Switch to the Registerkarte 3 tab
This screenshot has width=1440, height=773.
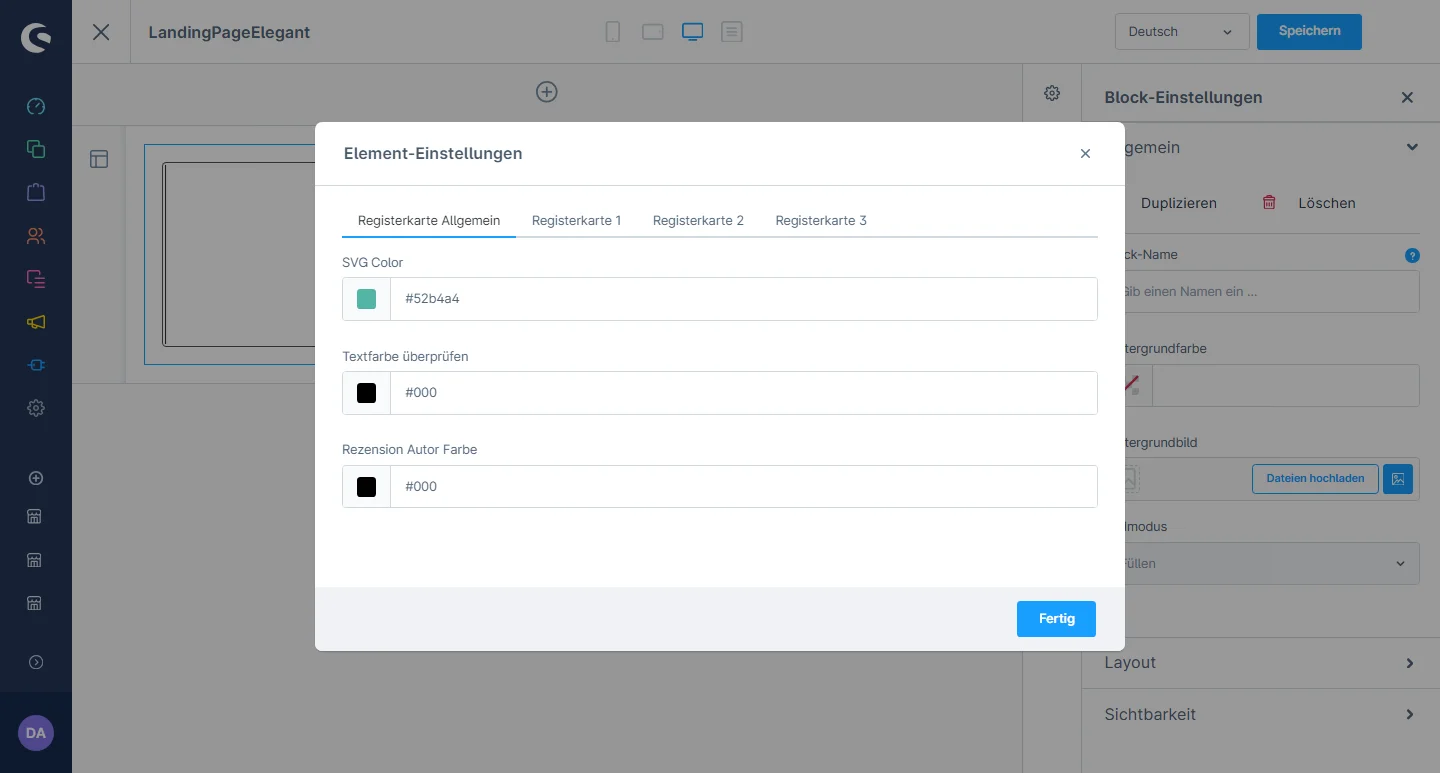tap(820, 220)
